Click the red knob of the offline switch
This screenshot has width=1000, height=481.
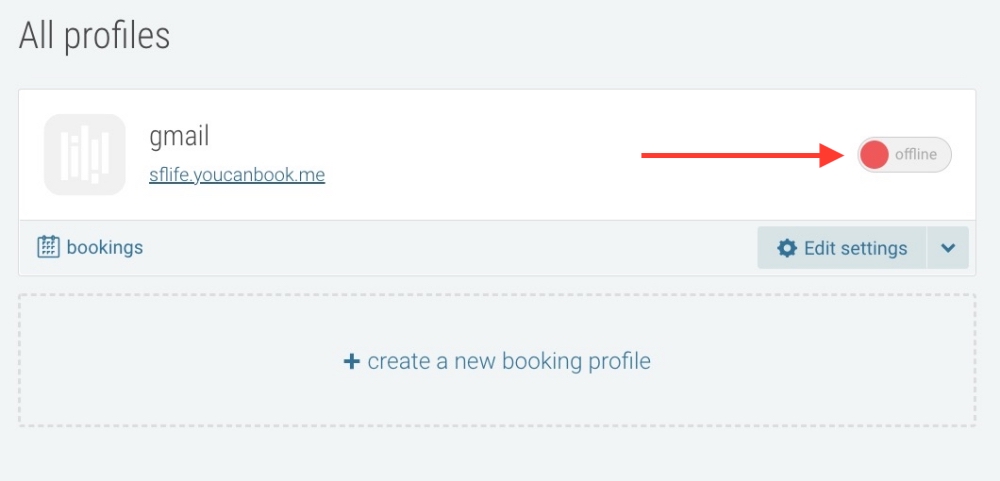[x=875, y=155]
